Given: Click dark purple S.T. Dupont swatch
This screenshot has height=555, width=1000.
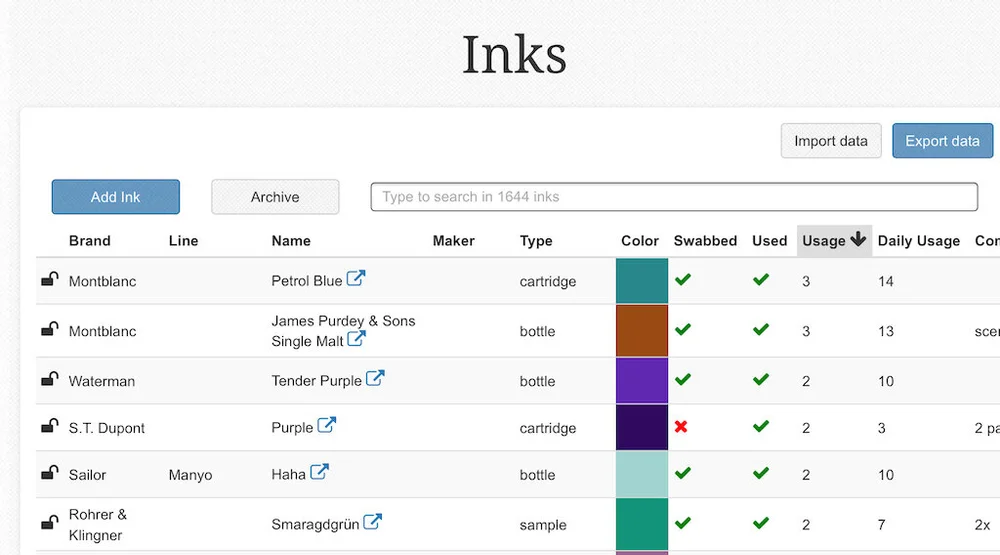Looking at the screenshot, I should tap(642, 427).
